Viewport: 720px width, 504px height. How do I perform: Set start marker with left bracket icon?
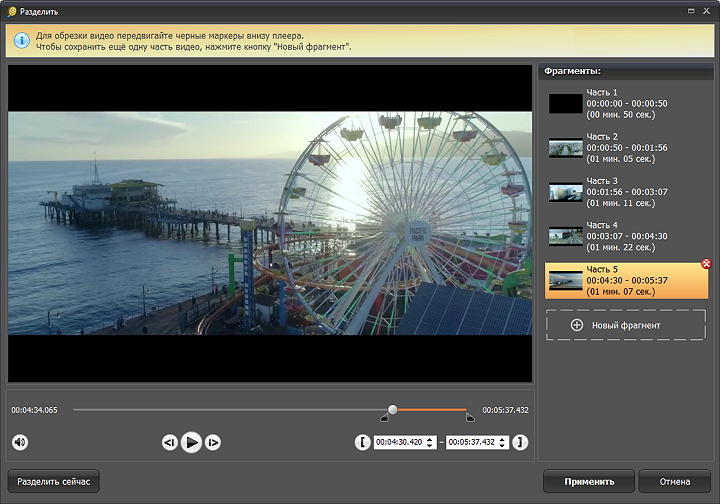pyautogui.click(x=363, y=442)
